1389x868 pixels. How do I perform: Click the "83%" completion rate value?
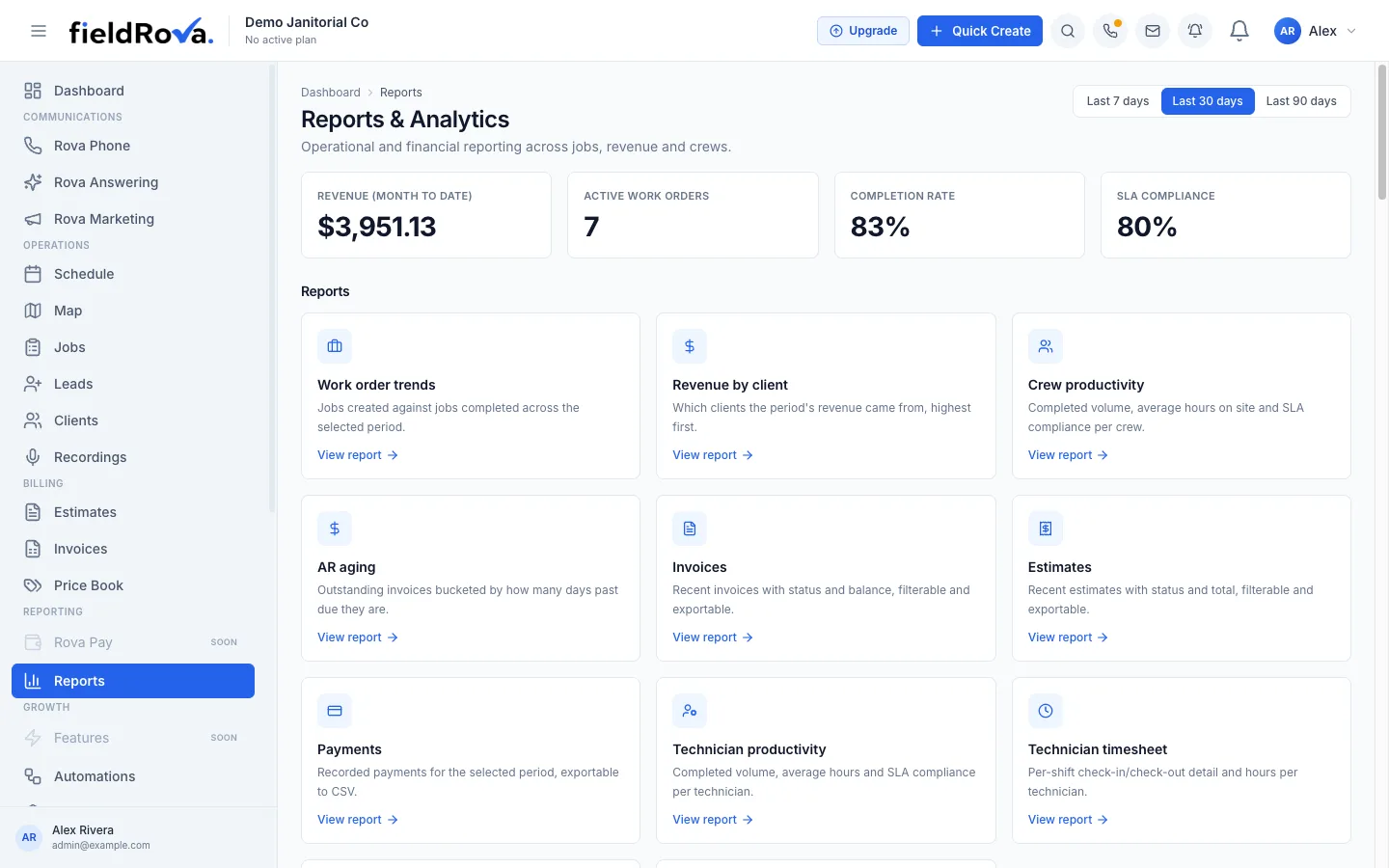(x=880, y=227)
